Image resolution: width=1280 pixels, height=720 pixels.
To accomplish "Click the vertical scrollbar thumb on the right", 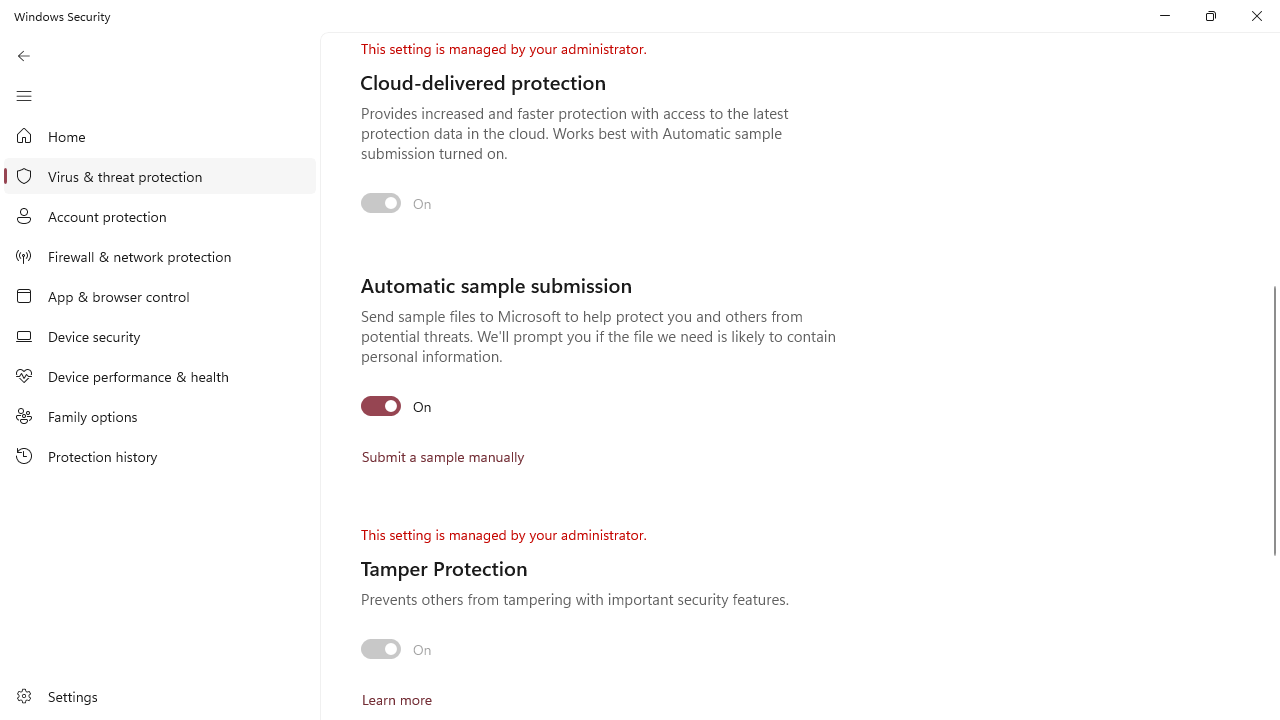I will point(1274,420).
